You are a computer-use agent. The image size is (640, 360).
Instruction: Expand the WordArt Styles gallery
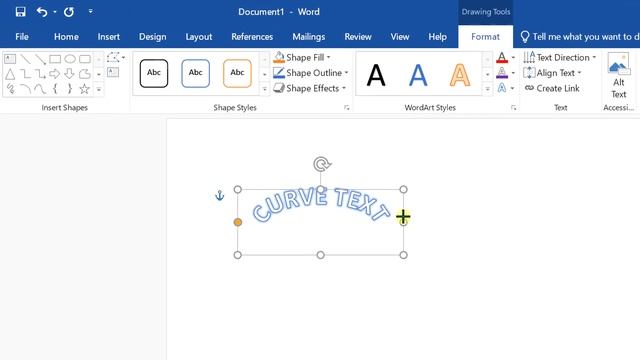point(487,89)
